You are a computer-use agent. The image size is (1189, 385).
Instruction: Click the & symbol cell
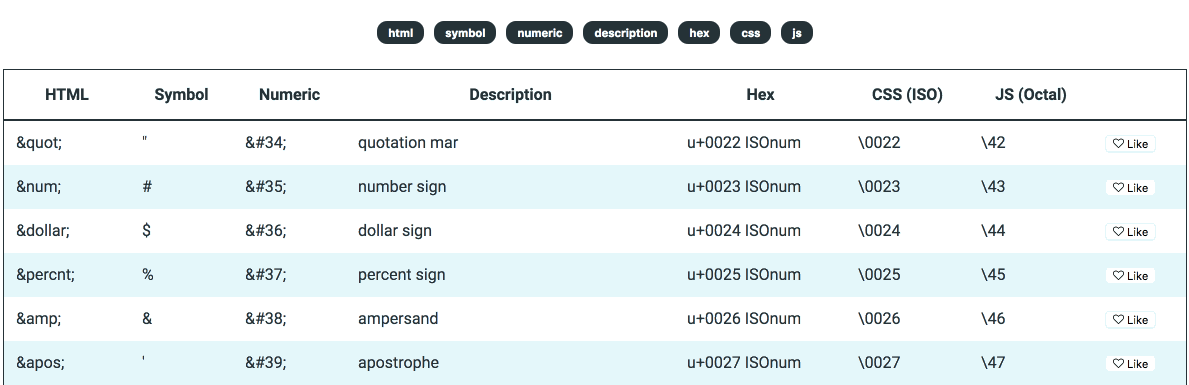click(x=147, y=318)
